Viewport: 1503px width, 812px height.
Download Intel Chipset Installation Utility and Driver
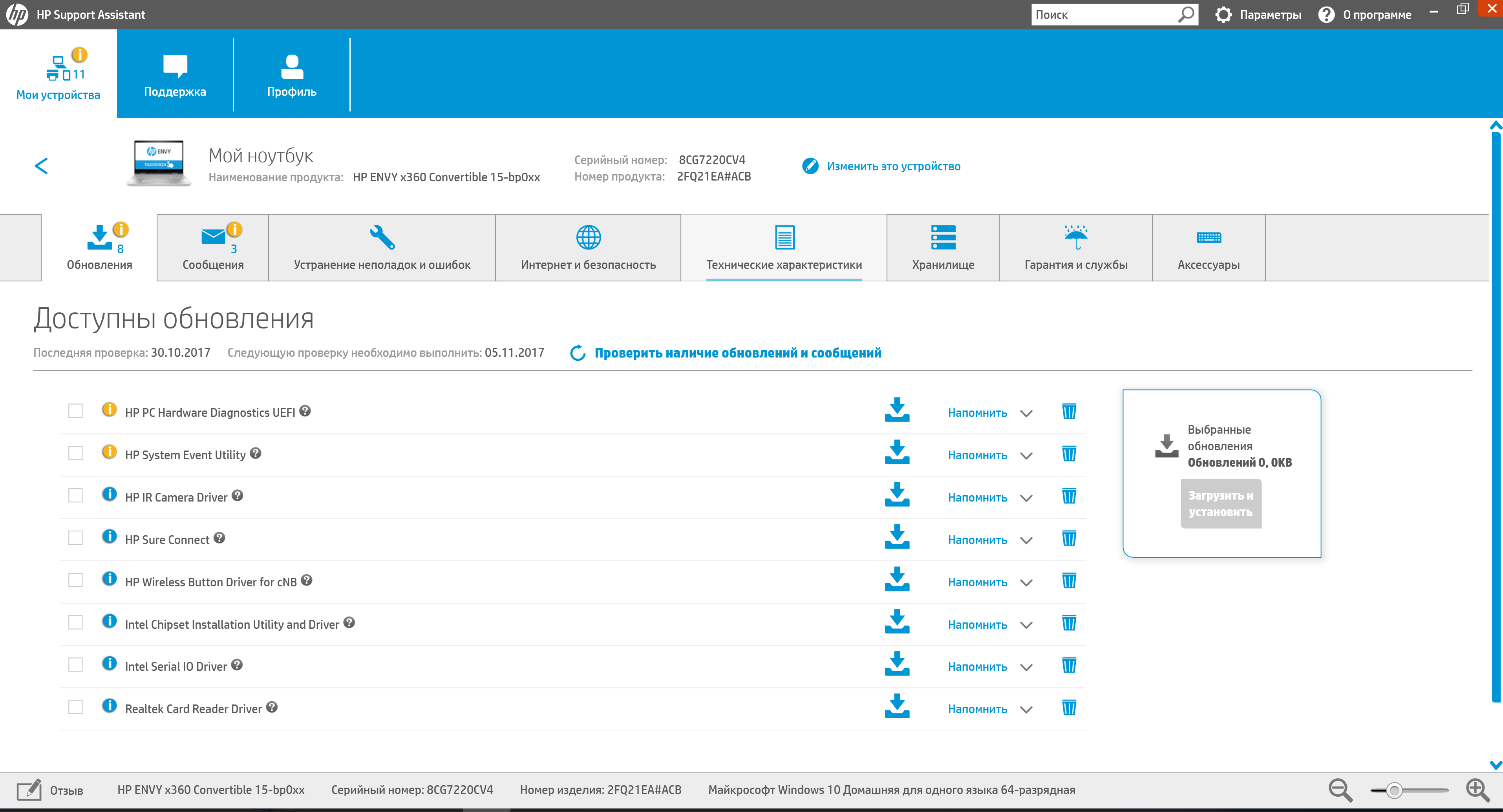tap(897, 622)
